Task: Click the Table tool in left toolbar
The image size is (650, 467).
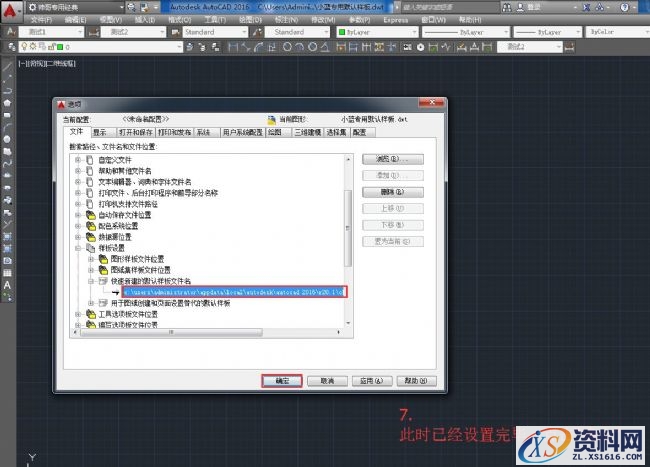Action: coord(7,273)
